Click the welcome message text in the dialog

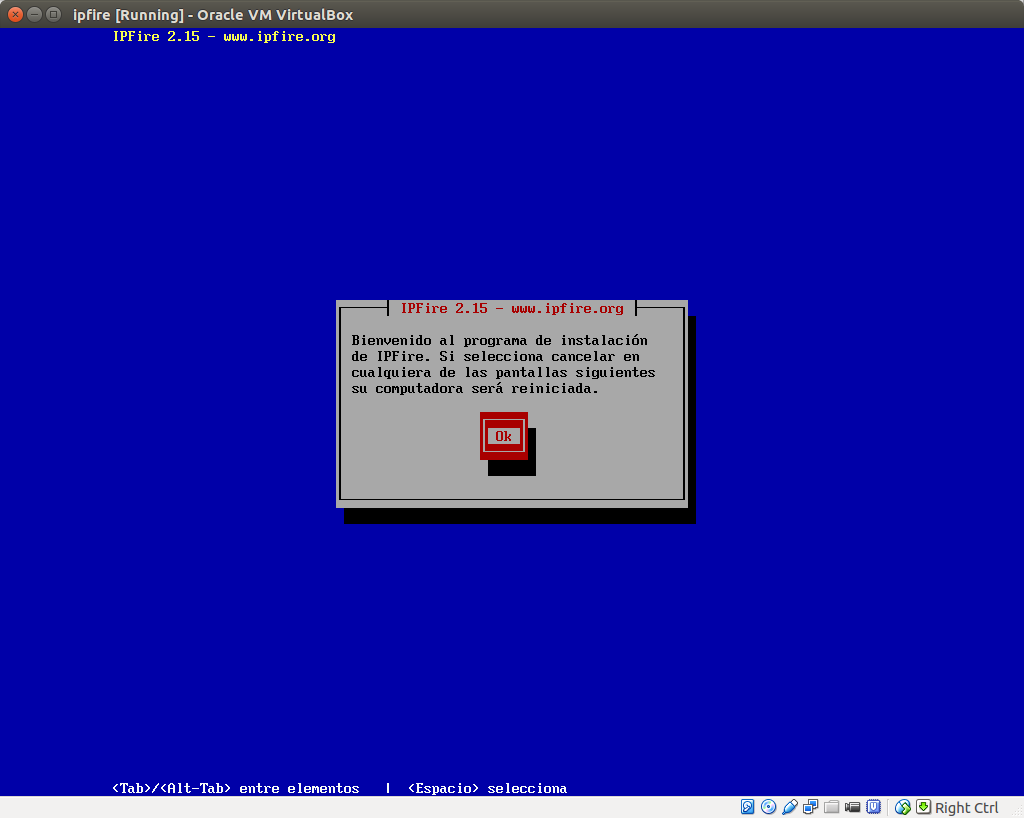point(501,364)
